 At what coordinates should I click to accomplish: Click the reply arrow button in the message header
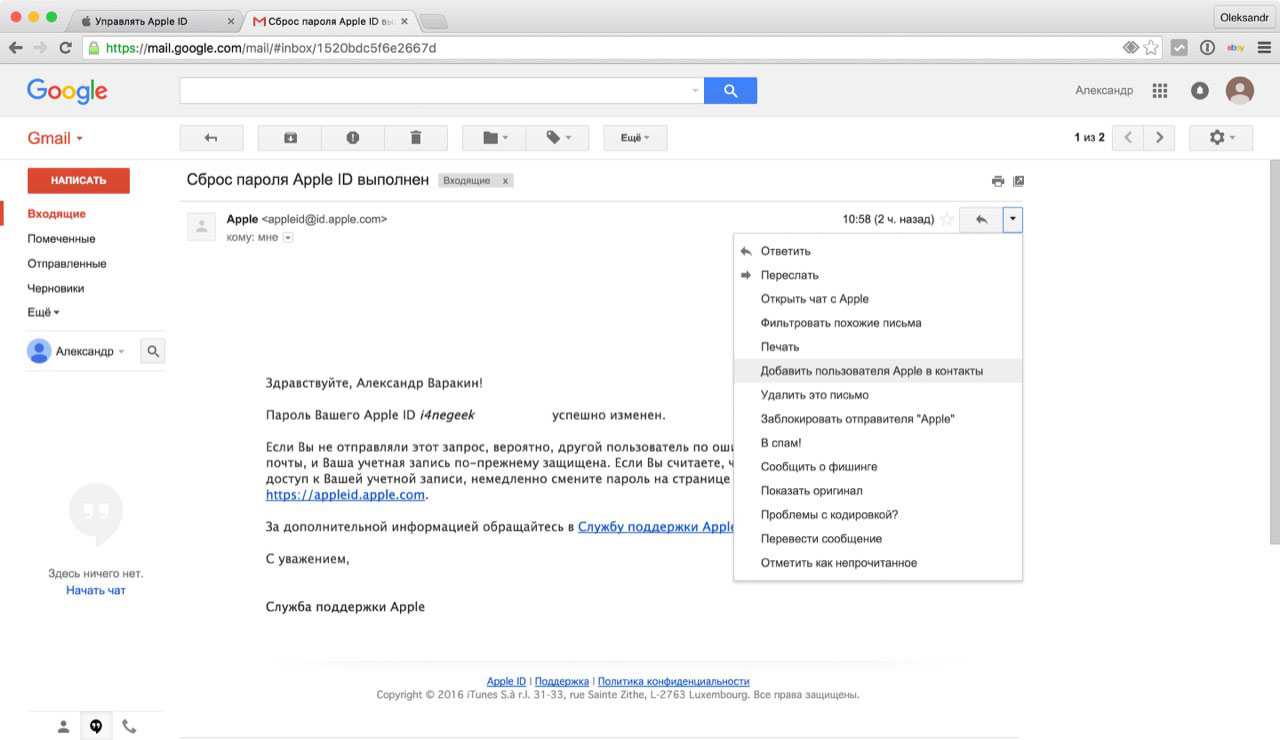coord(980,220)
